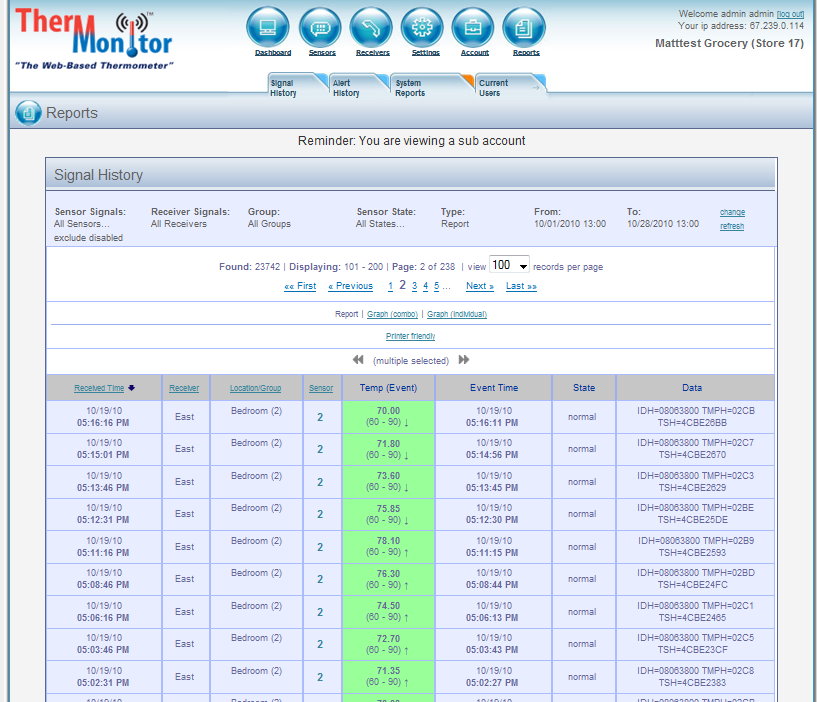817x702 pixels.
Task: Click the previous selection double-arrow icon
Action: 358,360
